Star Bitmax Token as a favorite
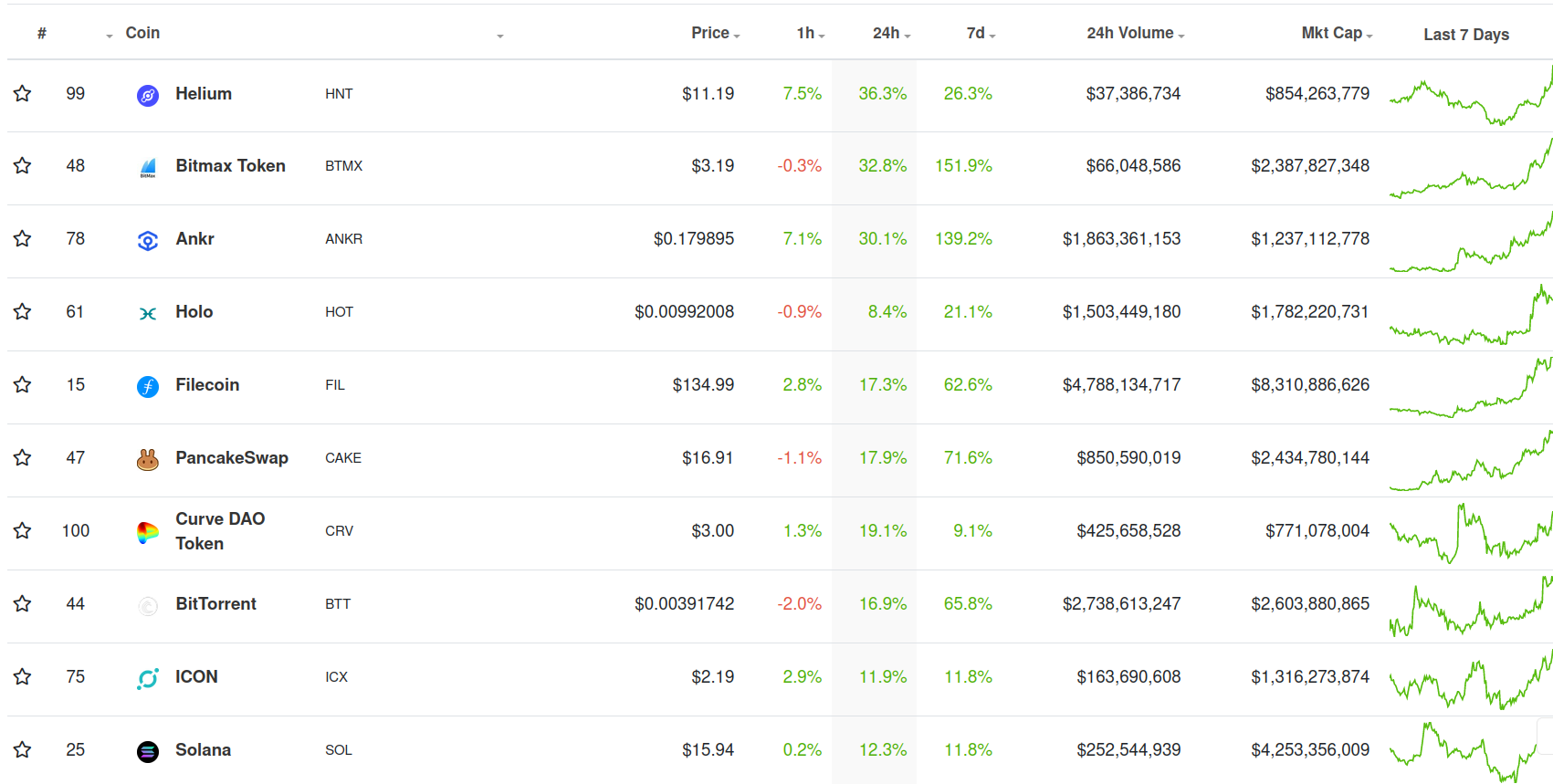The image size is (1553, 784). click(23, 165)
